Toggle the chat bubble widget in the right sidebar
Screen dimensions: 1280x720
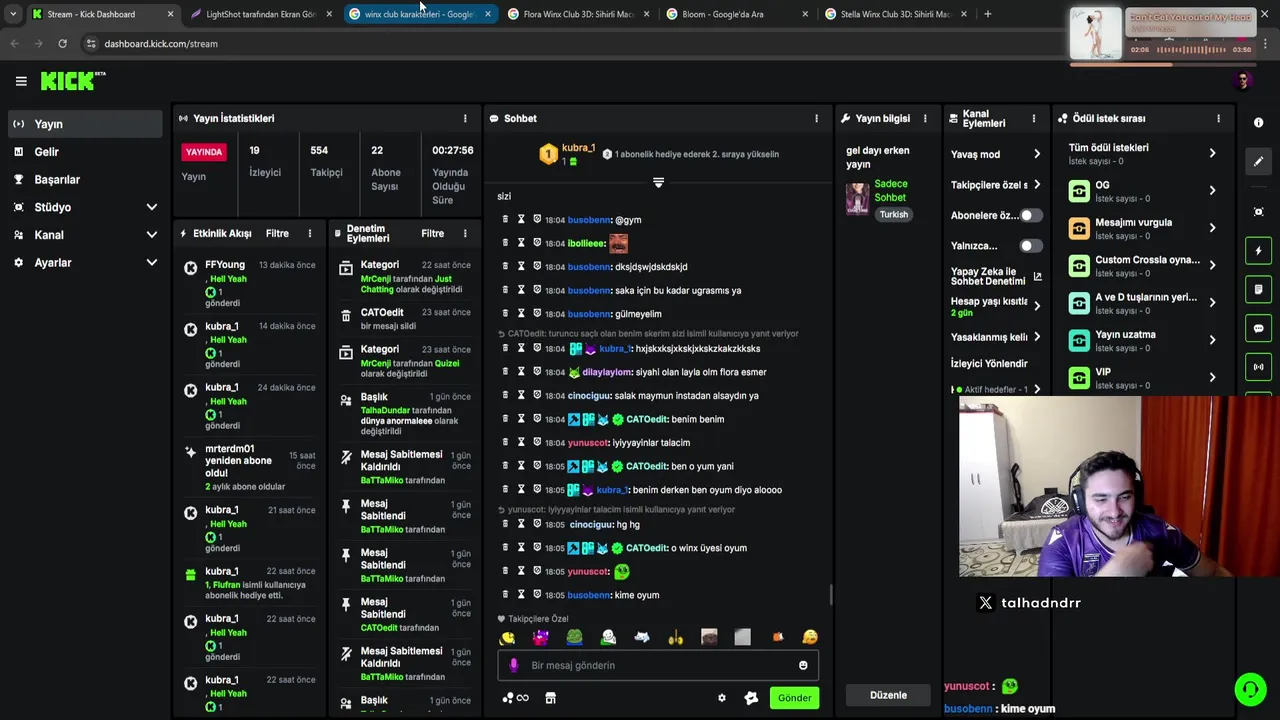tap(1258, 328)
